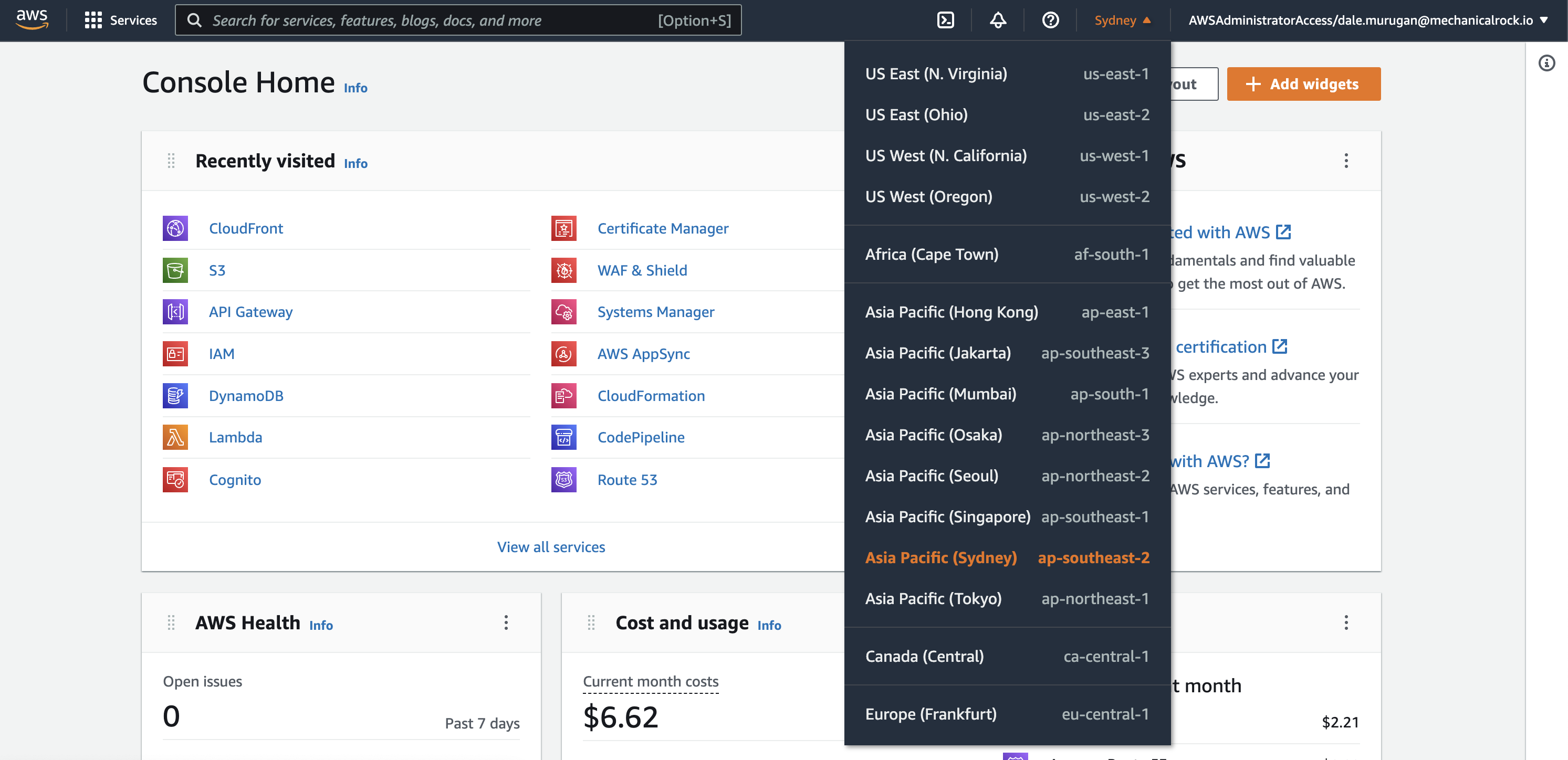Open CloudShell terminal icon
The width and height of the screenshot is (1568, 760).
pyautogui.click(x=945, y=20)
